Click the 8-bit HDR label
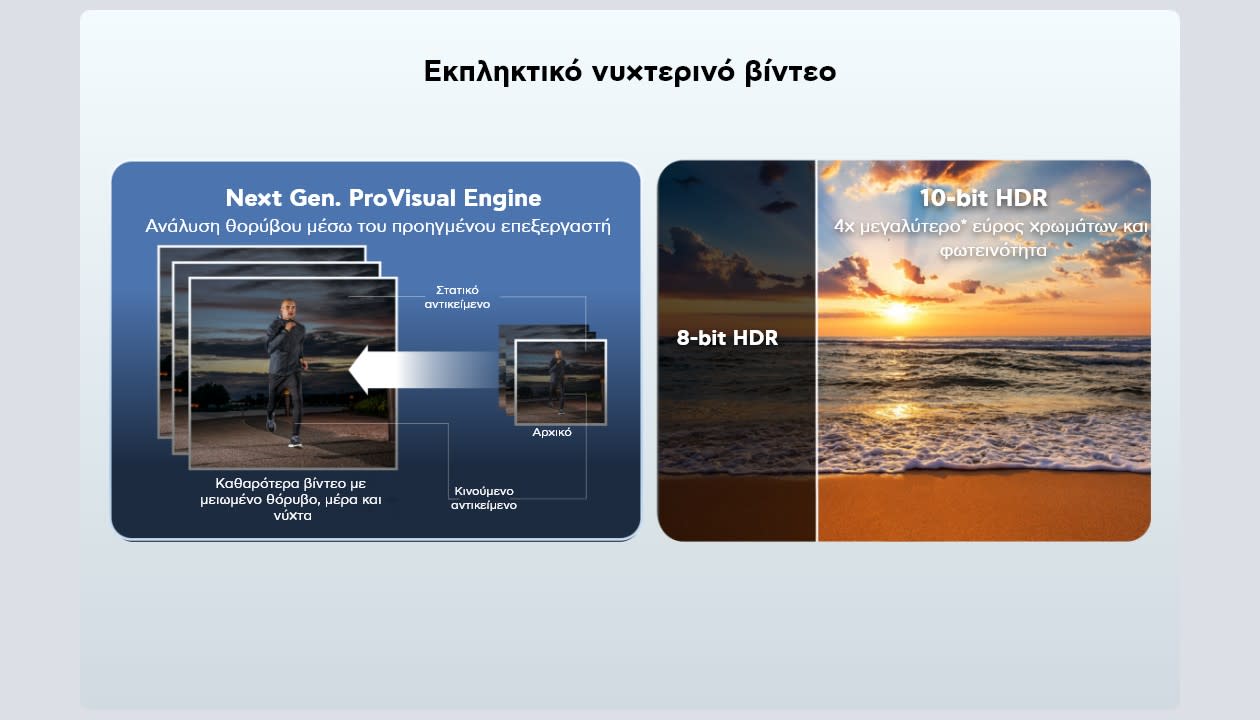The image size is (1260, 720). pos(727,338)
